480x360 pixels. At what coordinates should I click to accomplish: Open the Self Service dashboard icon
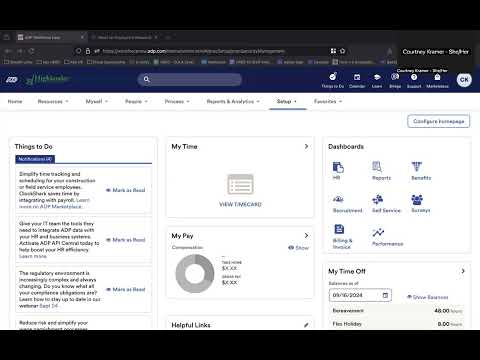(x=378, y=199)
